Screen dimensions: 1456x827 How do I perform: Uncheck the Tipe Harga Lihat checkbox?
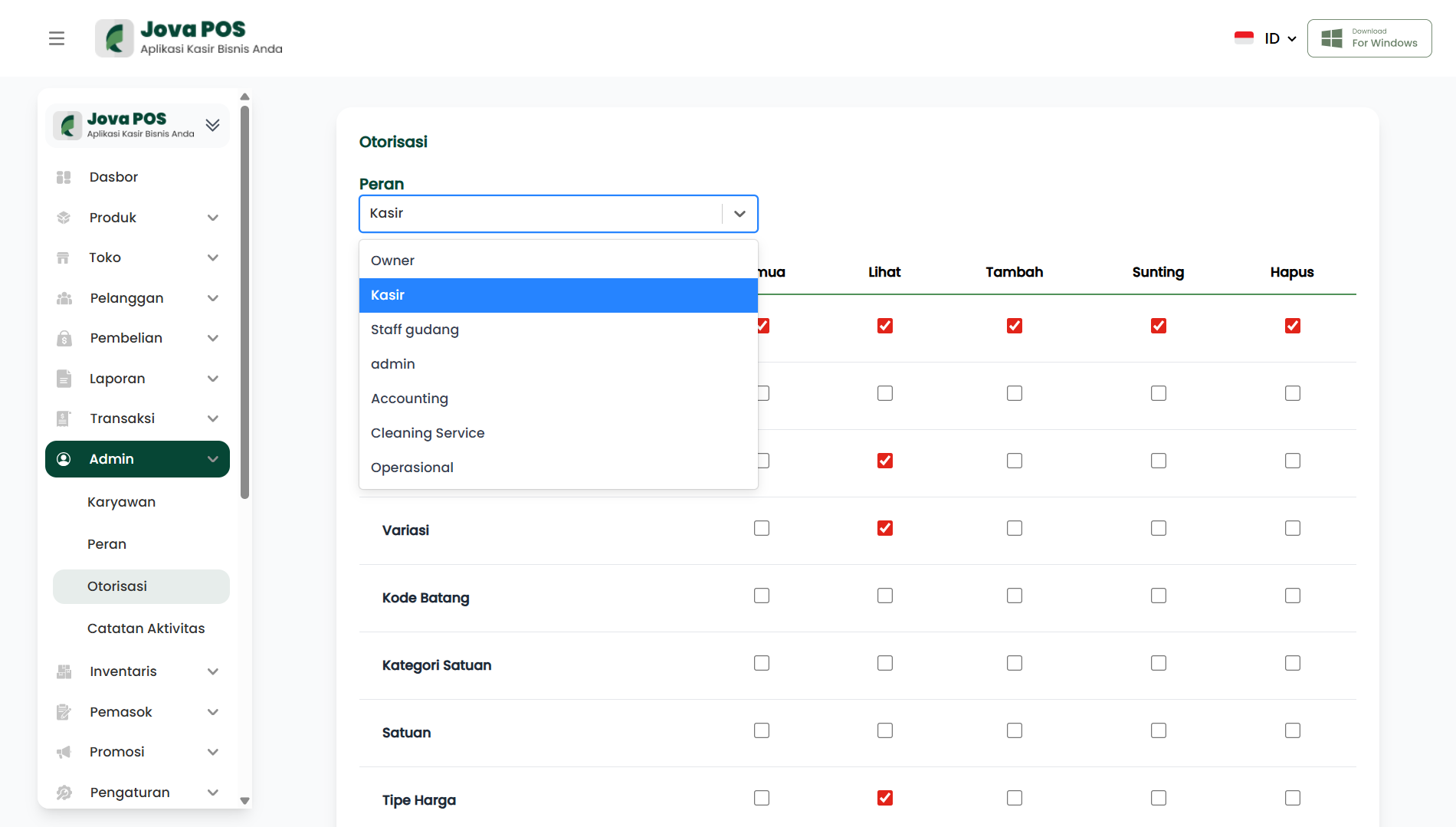click(884, 798)
